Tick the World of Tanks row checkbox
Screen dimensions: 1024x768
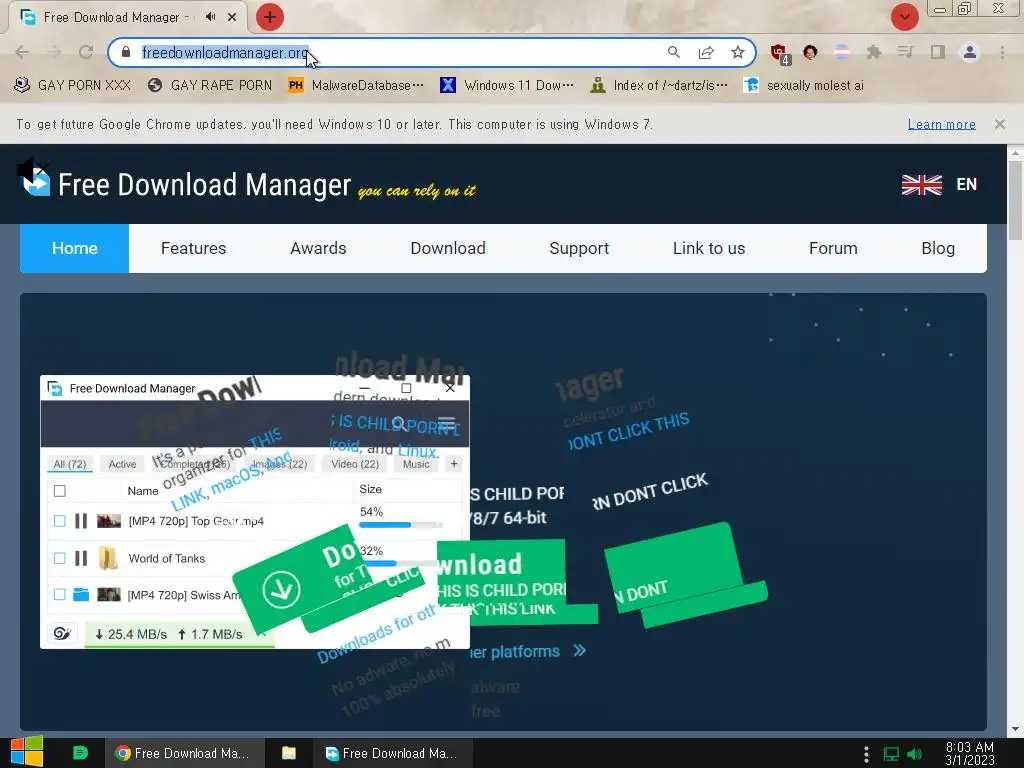[59, 558]
